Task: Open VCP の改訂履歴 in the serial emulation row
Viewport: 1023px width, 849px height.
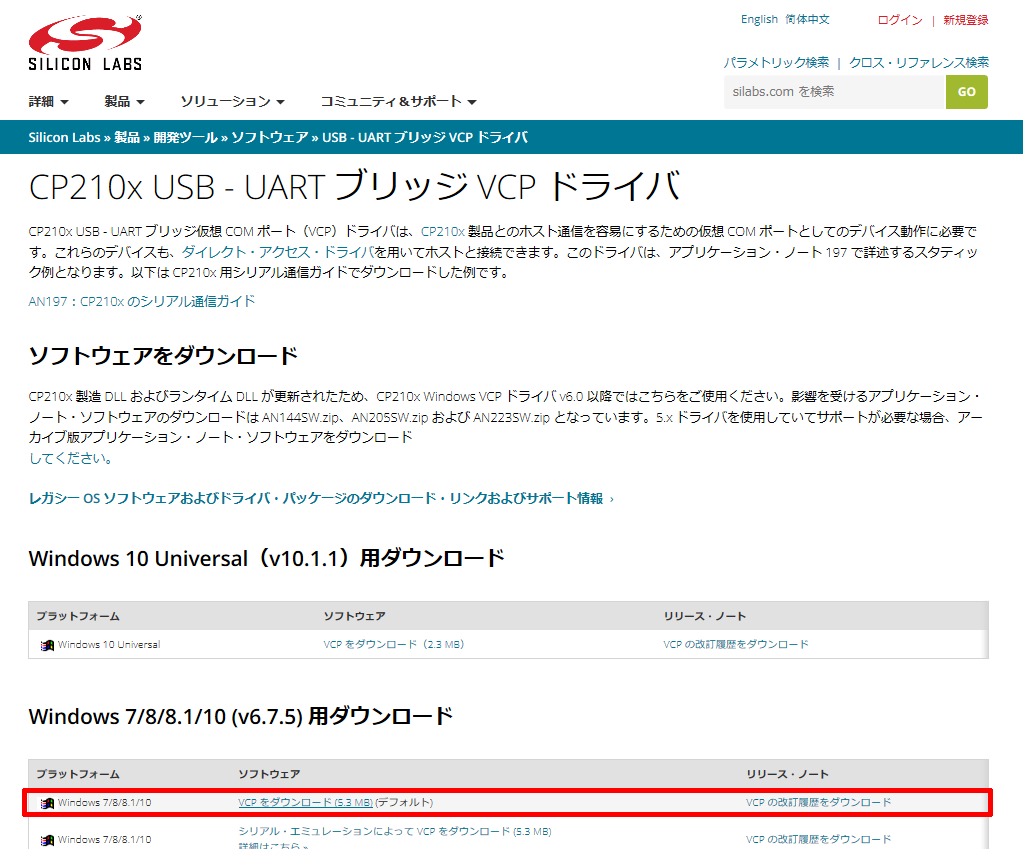Action: pyautogui.click(x=818, y=839)
